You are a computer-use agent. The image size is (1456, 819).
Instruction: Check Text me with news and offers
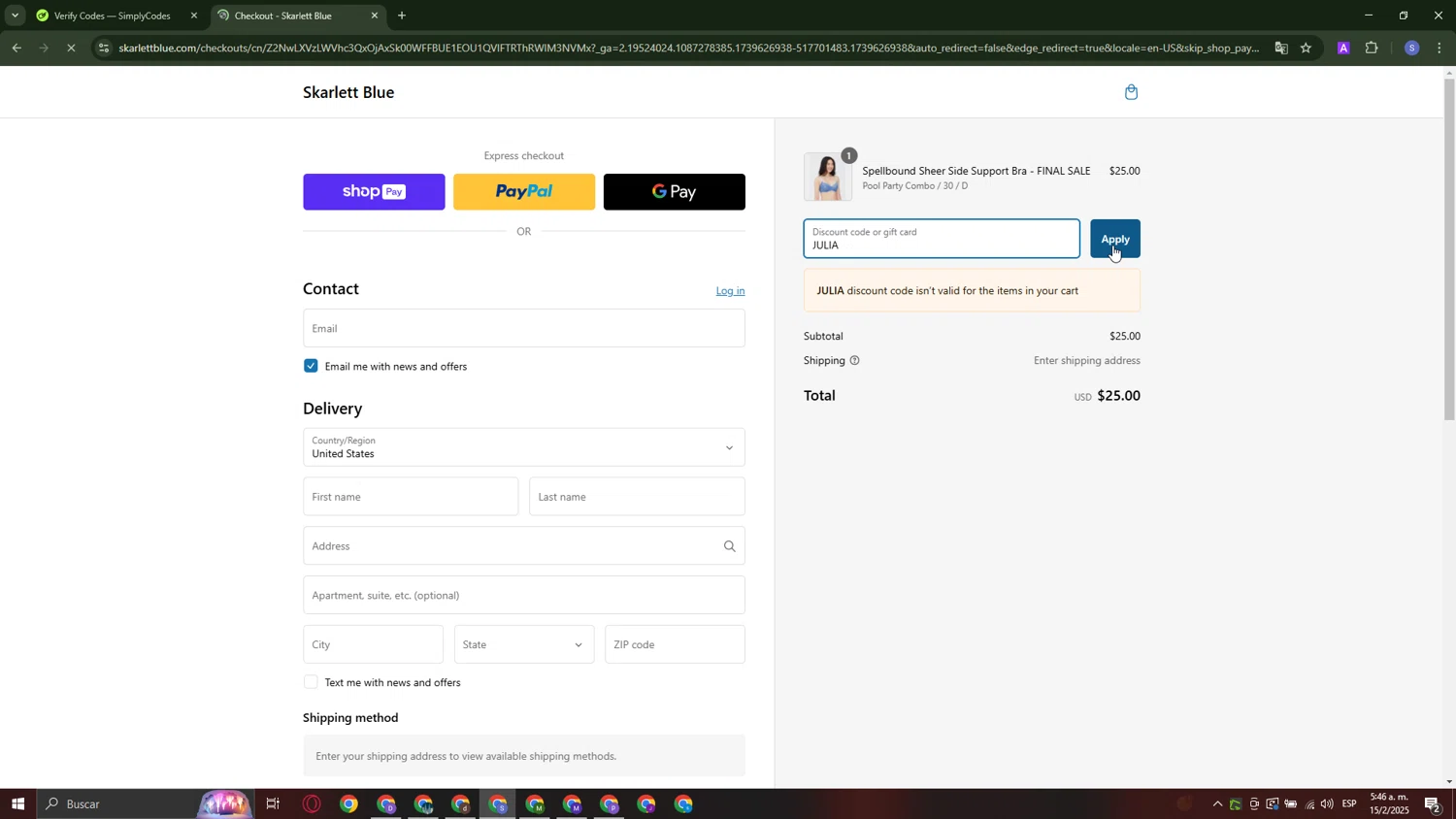(311, 682)
